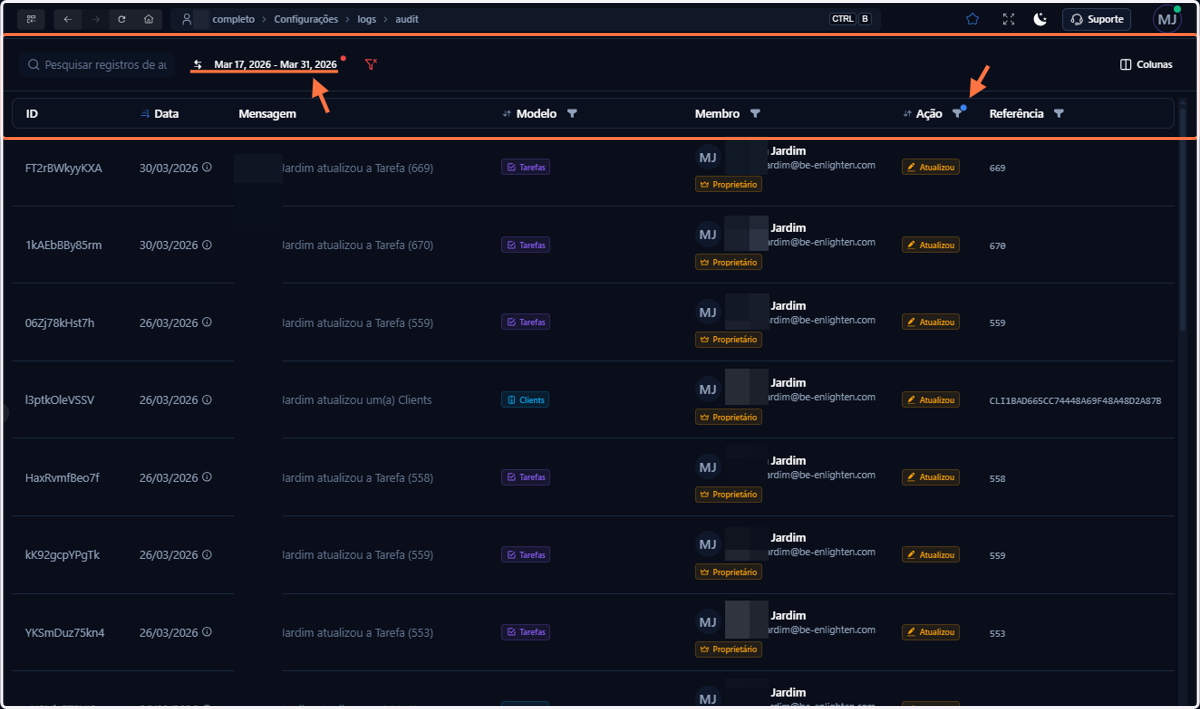Click Proprietário badge in row kK92gcpYPgTk
Viewport: 1200px width, 709px height.
tap(728, 572)
